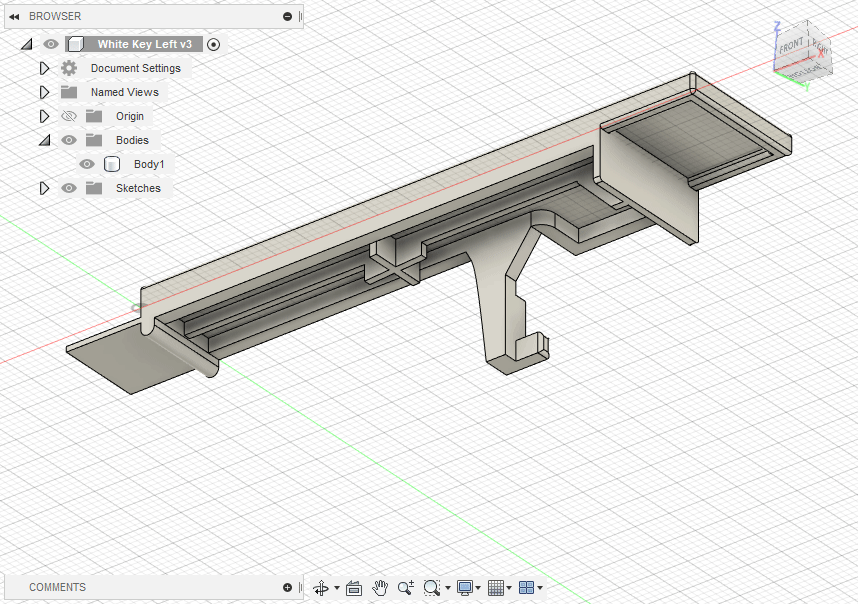Click the Grid and Snaps icon
The height and width of the screenshot is (604, 858).
(495, 588)
